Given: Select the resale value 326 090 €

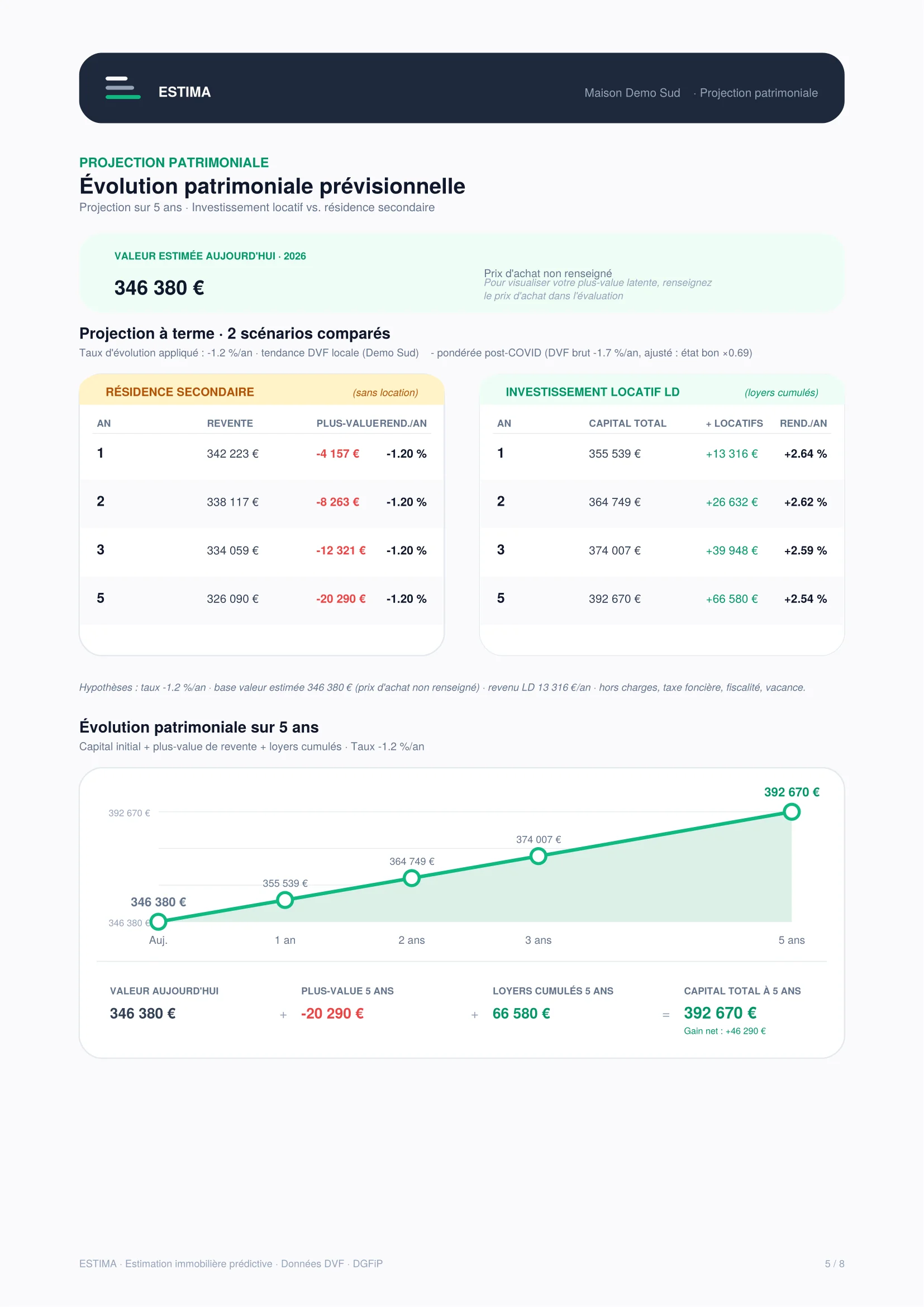Looking at the screenshot, I should tap(232, 599).
